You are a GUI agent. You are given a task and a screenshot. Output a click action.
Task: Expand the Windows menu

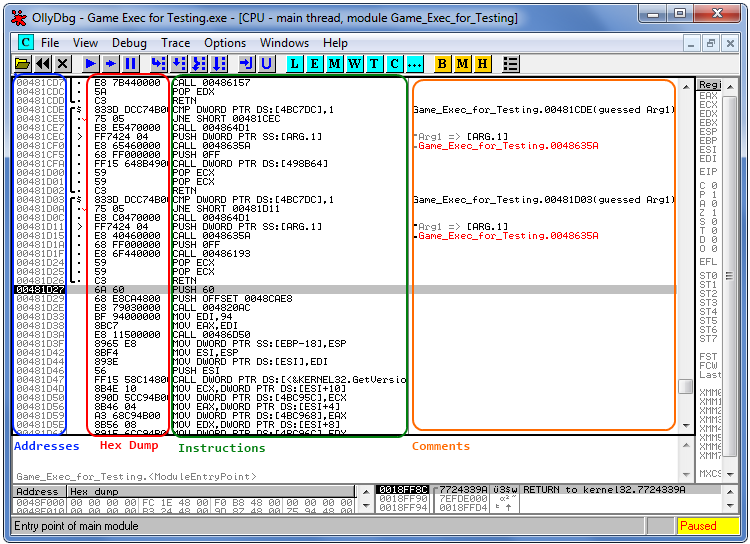[x=284, y=43]
